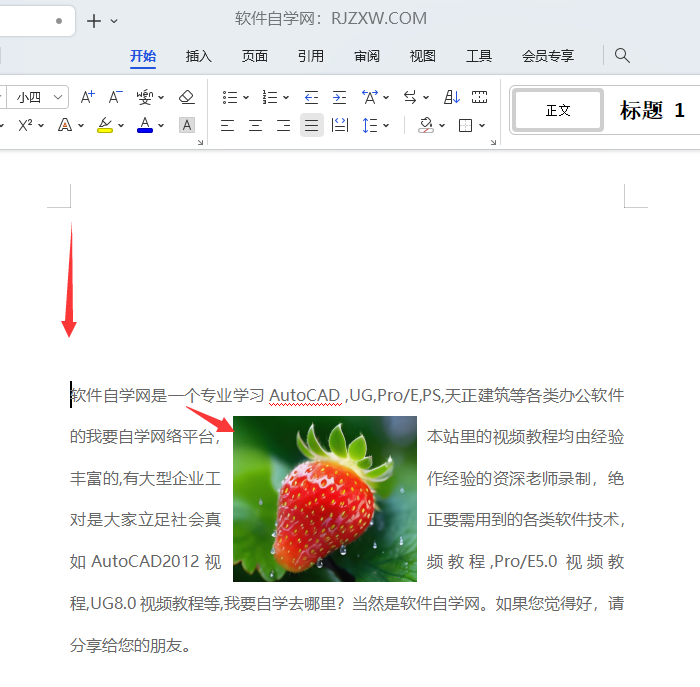This screenshot has height=687, width=700.
Task: Click the text 本站里的视频教程均由经验
Action: [x=525, y=437]
